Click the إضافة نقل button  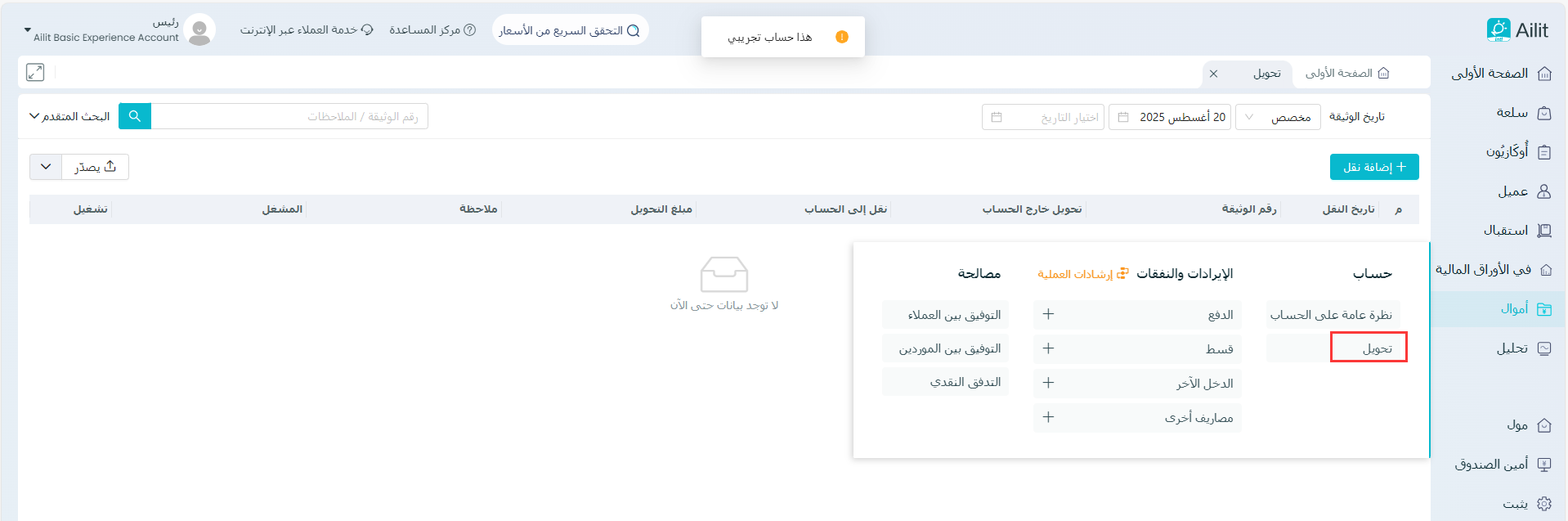tap(1373, 167)
